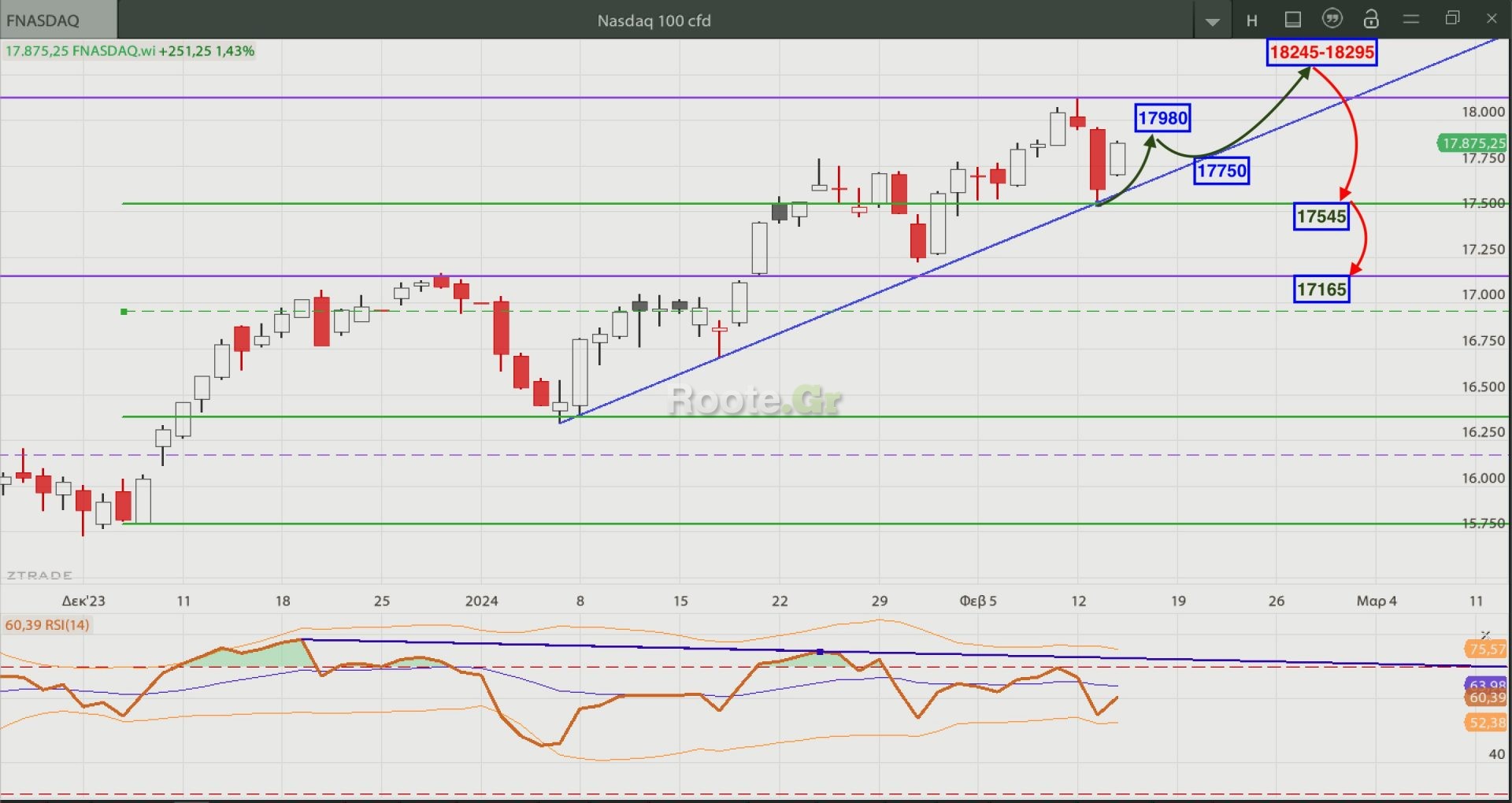Viewport: 1512px width, 803px height.
Task: Select the 18245-18295 target annotation
Action: 1321,53
